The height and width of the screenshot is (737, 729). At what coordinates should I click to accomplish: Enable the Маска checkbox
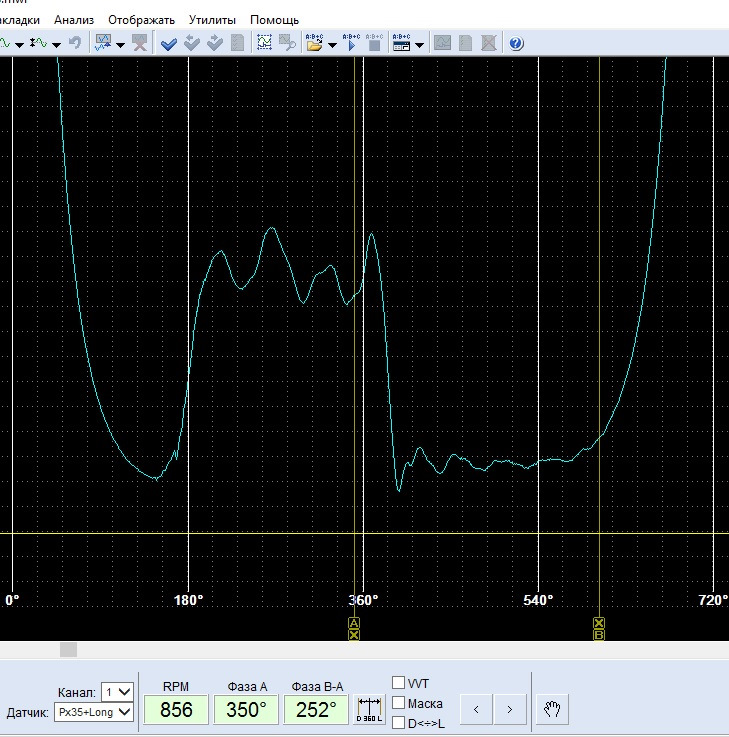pos(398,703)
